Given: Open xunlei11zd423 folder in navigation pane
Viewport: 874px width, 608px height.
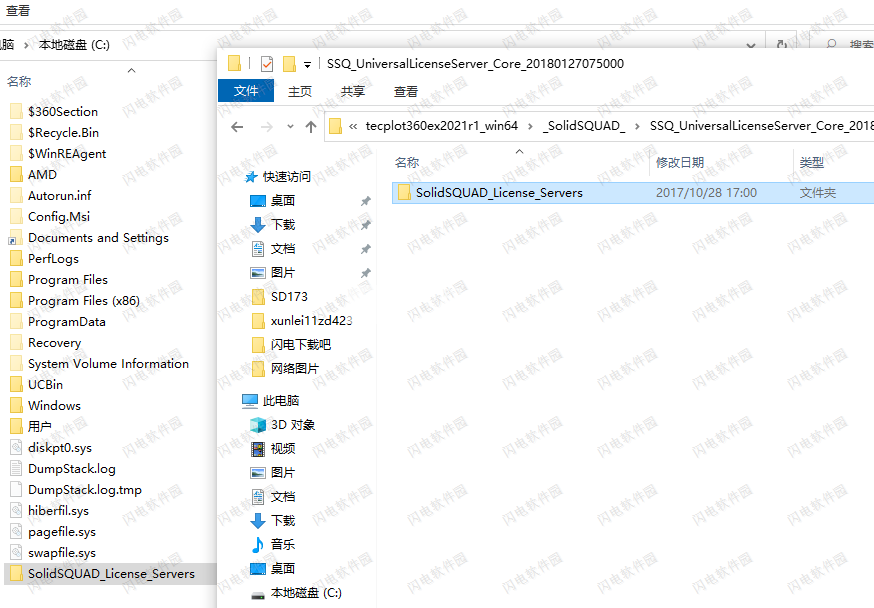Looking at the screenshot, I should coord(302,320).
